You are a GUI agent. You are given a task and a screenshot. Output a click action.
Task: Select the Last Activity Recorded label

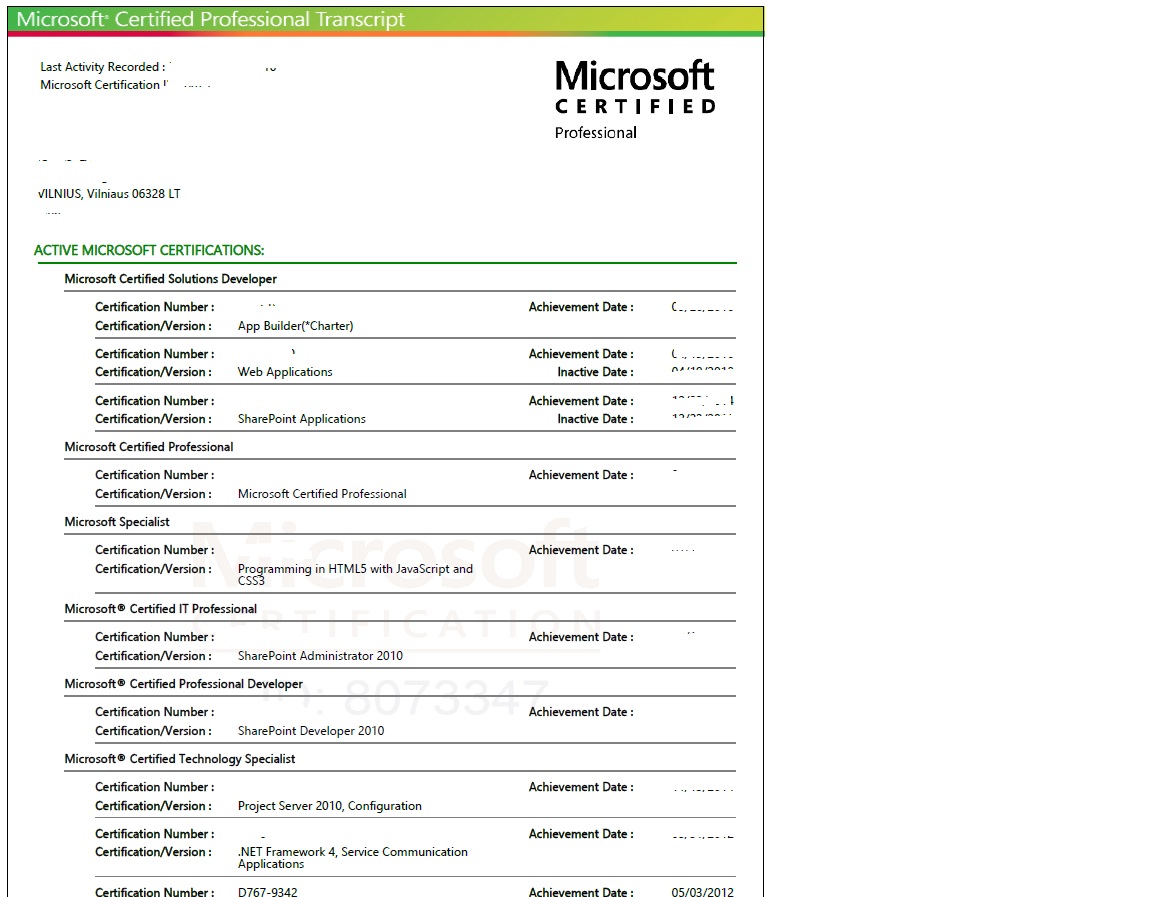(102, 67)
